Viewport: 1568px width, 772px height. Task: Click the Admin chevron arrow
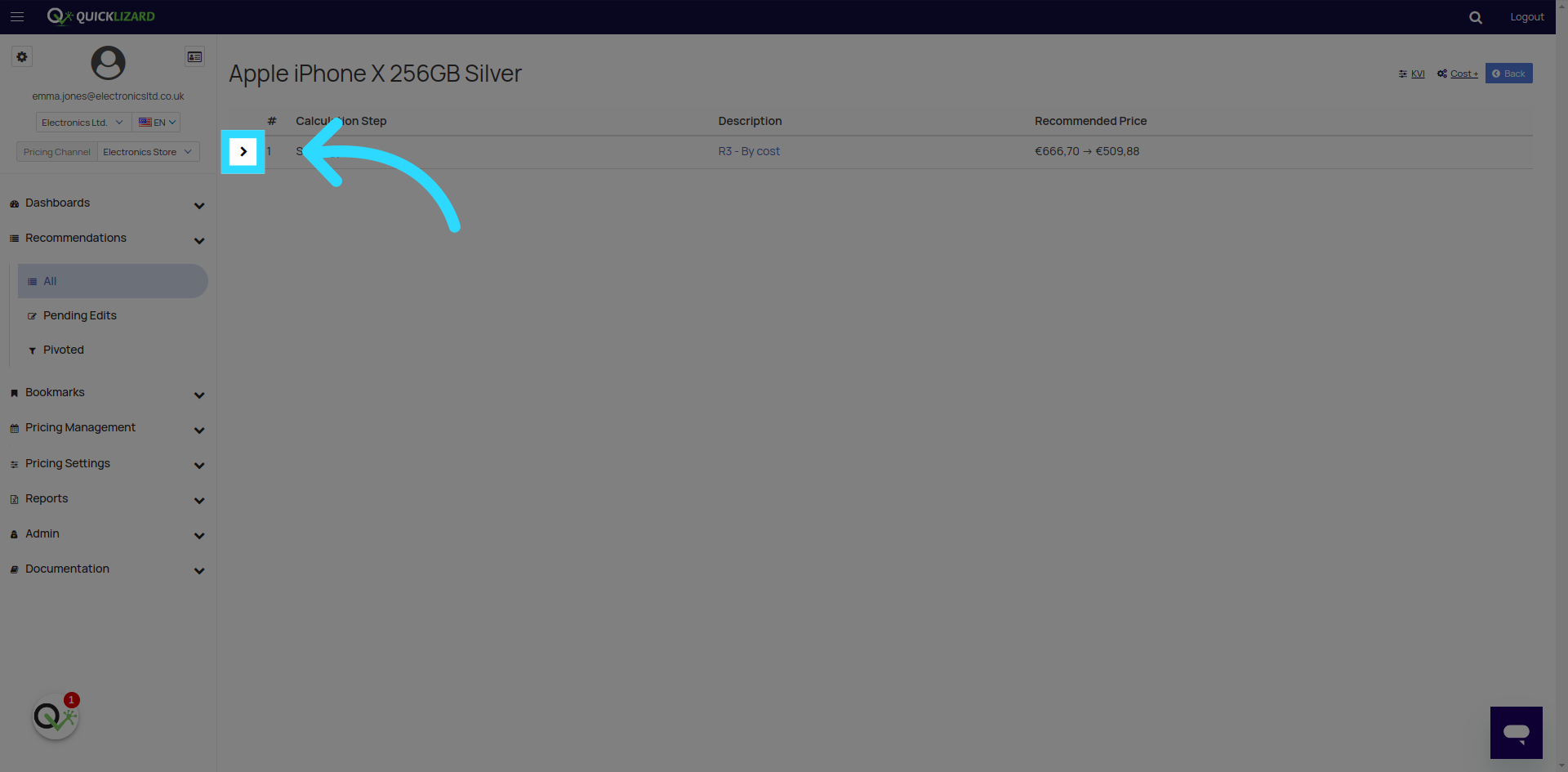pos(199,536)
